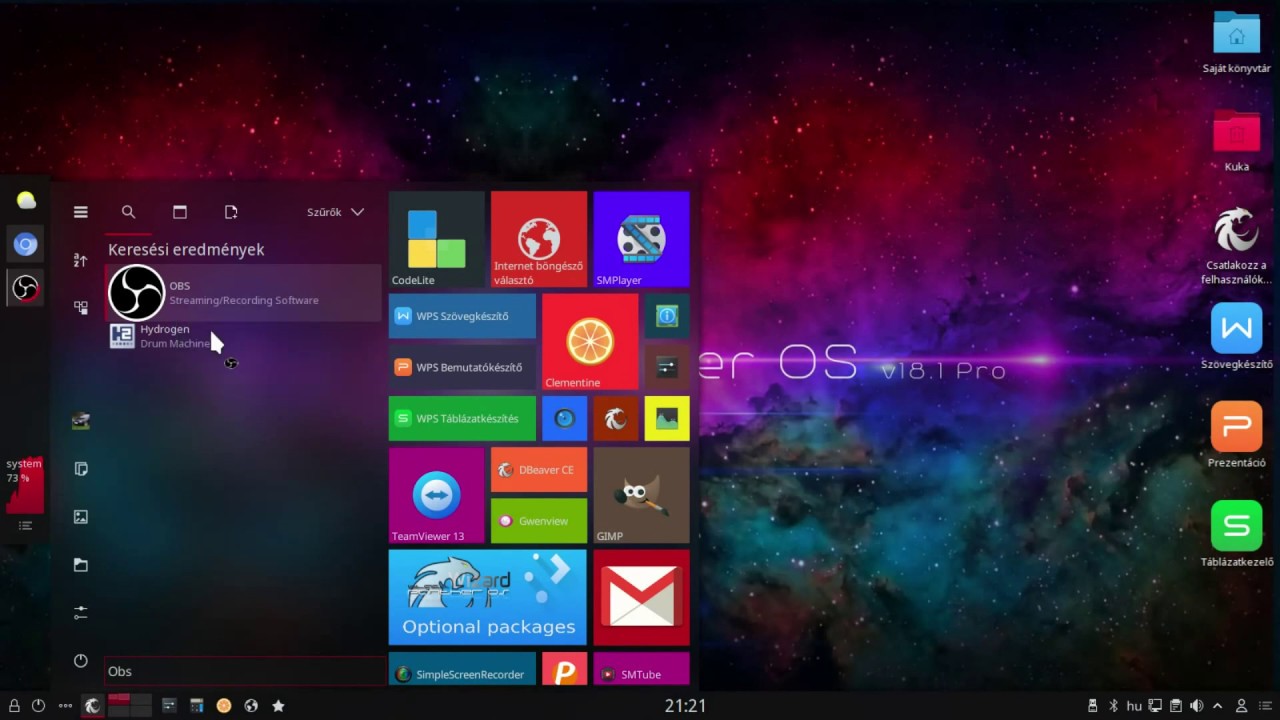Switch to OBS in left dock
This screenshot has height=720, width=1280.
point(26,288)
